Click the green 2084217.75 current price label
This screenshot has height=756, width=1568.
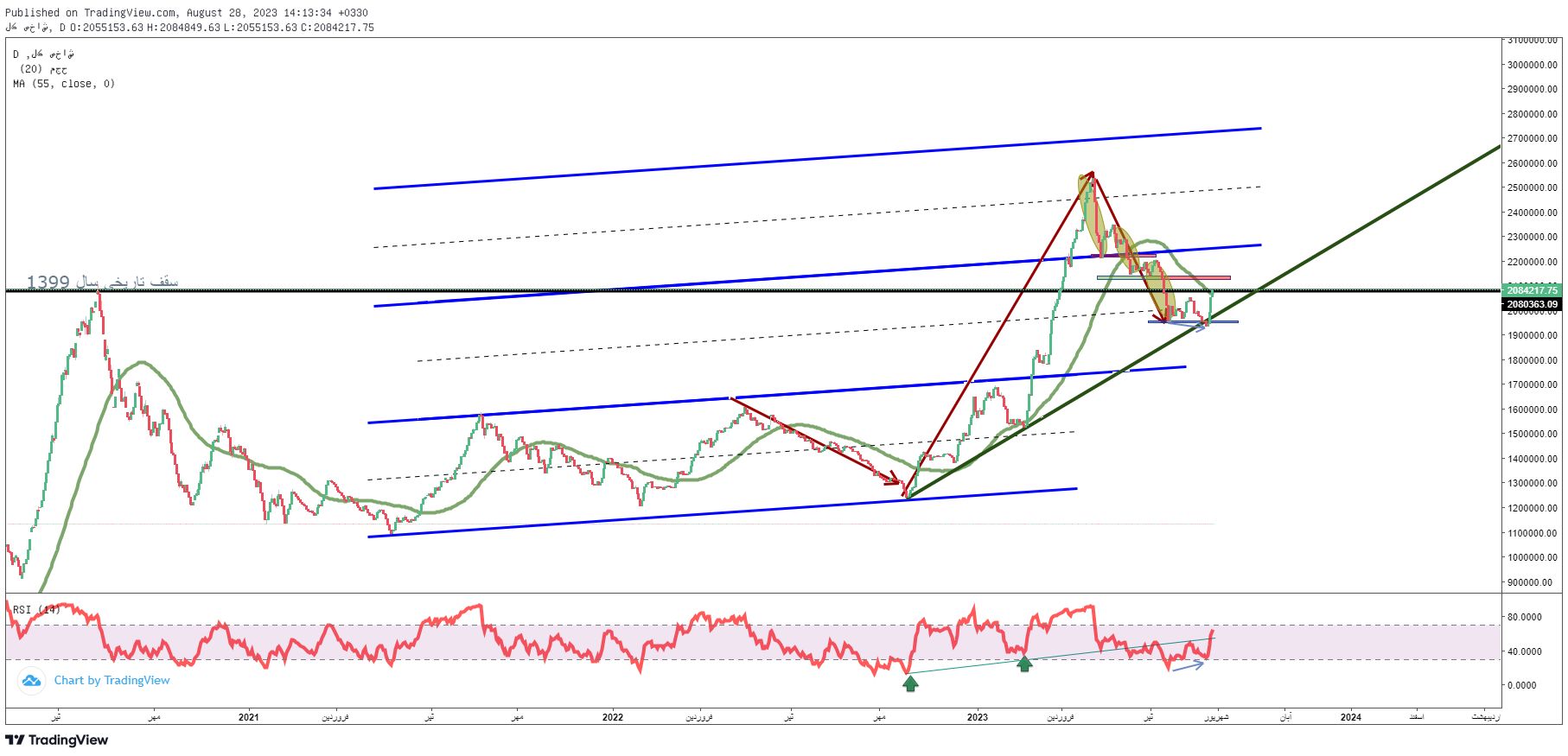1532,290
